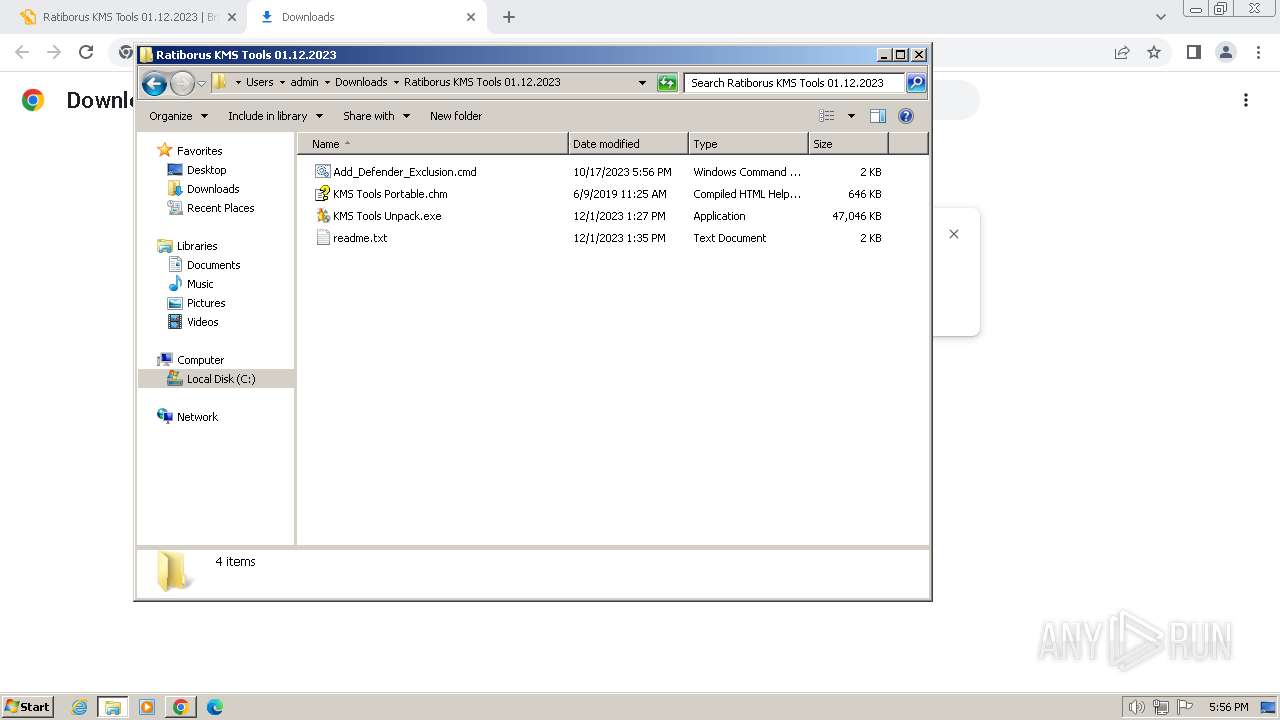Open the Chrome profile avatar

point(1225,52)
